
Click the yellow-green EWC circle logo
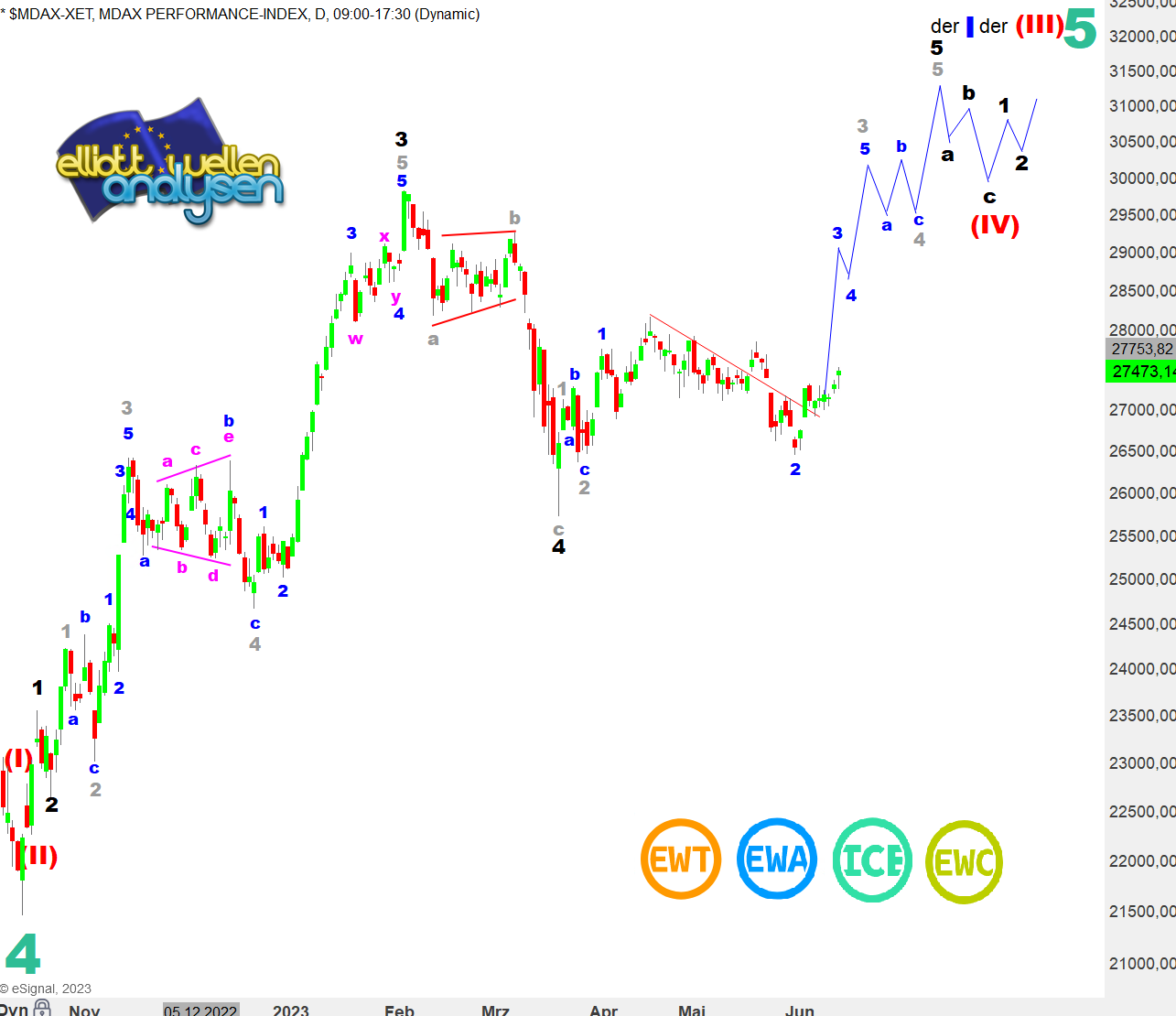[965, 861]
